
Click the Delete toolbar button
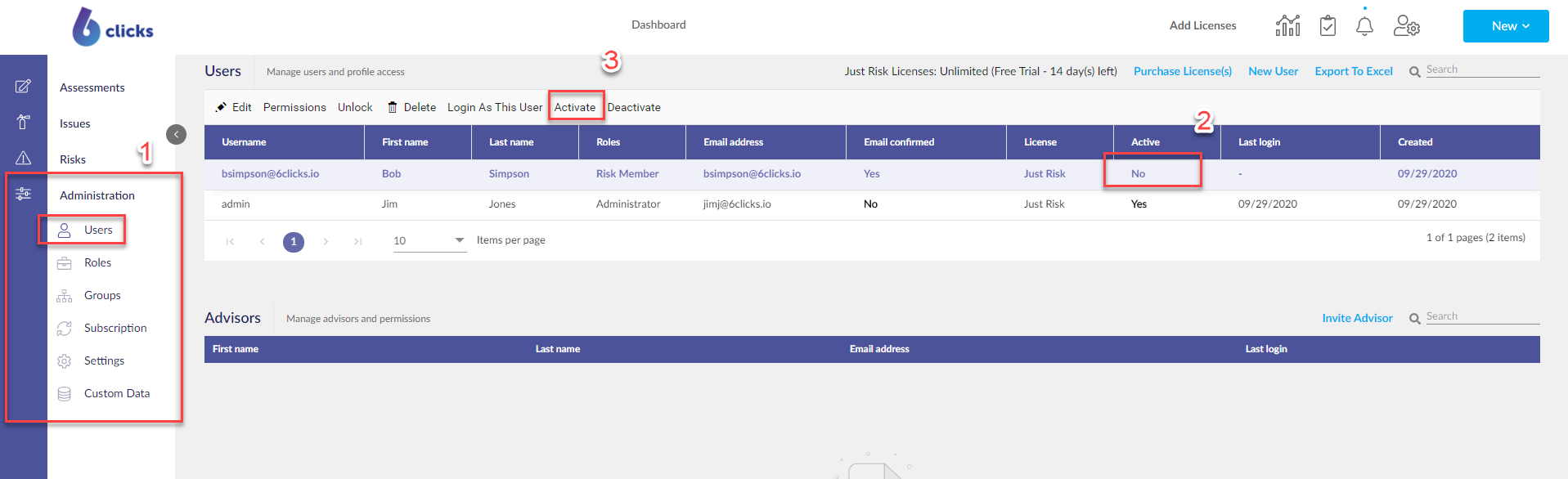click(411, 107)
